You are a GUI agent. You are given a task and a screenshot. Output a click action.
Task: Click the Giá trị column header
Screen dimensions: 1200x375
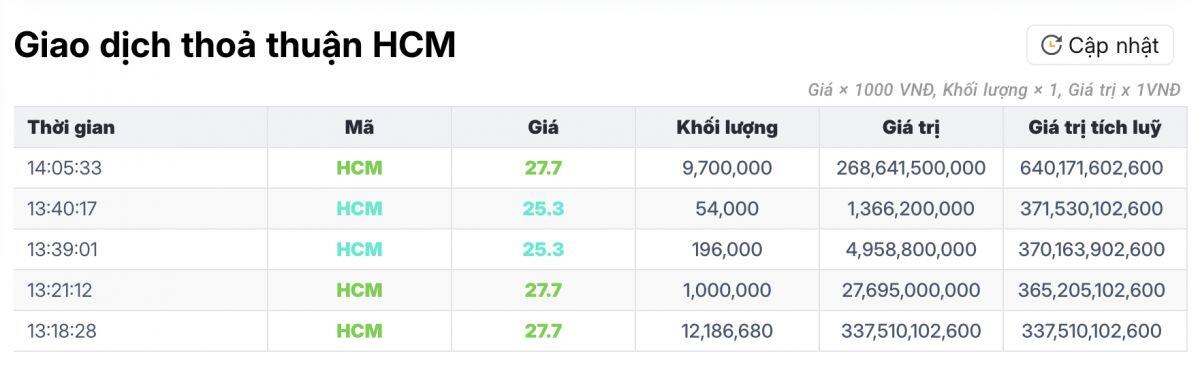pos(911,128)
